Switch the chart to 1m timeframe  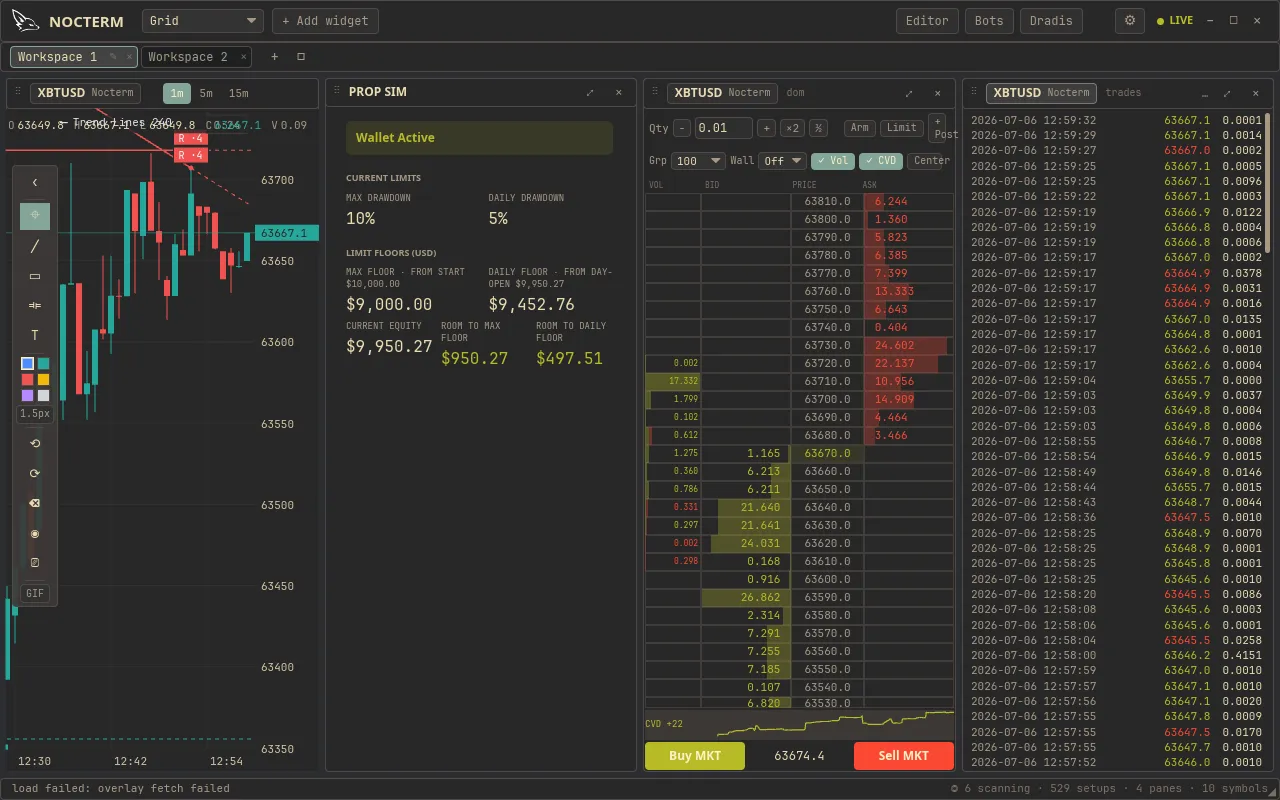coord(177,93)
